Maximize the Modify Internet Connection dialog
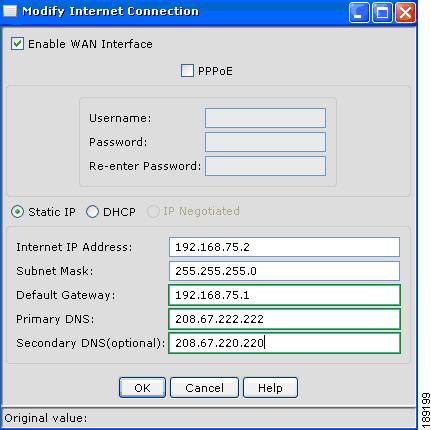 tap(382, 12)
